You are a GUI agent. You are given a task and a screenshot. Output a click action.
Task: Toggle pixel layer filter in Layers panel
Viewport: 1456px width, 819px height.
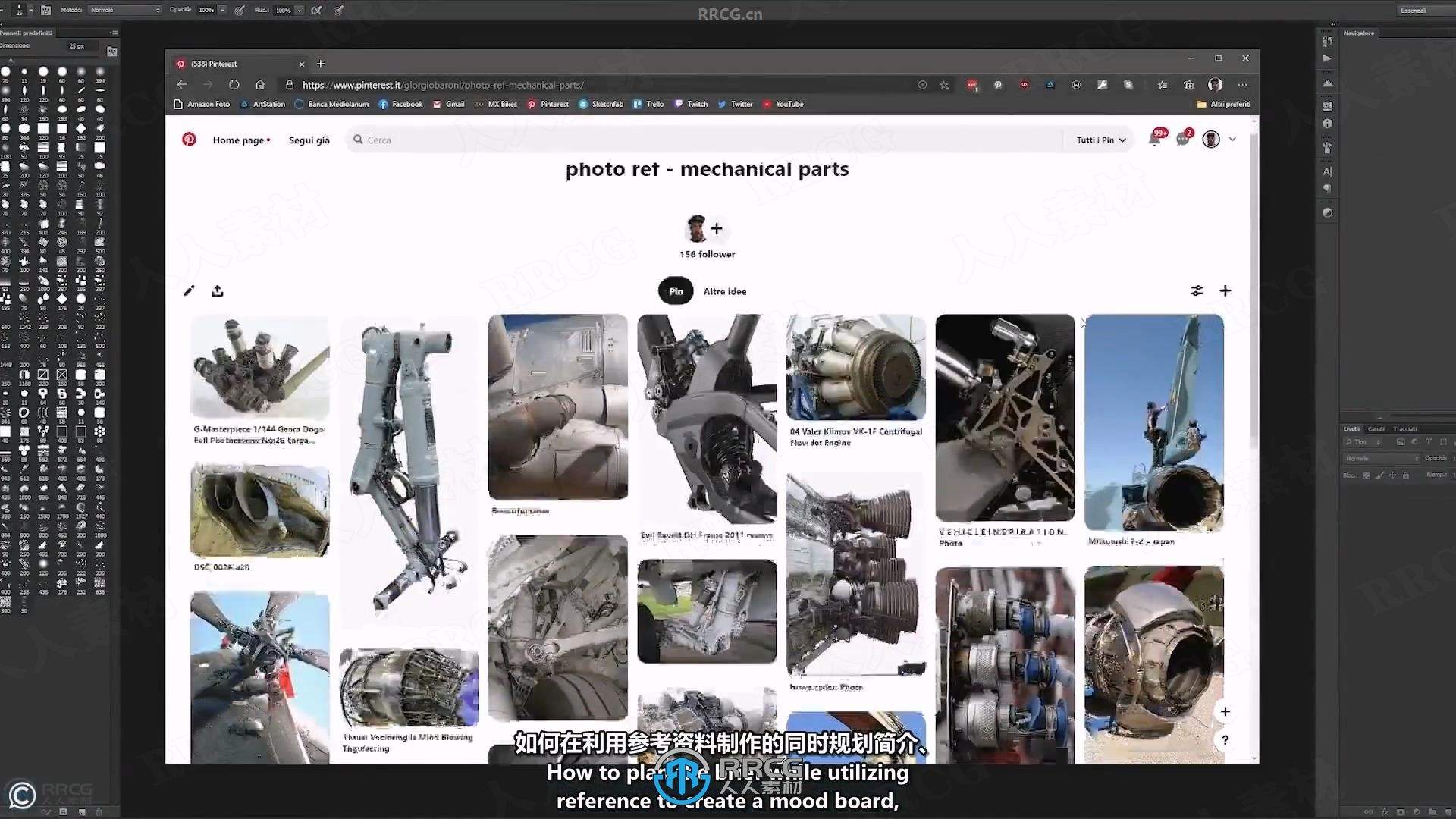point(1401,442)
